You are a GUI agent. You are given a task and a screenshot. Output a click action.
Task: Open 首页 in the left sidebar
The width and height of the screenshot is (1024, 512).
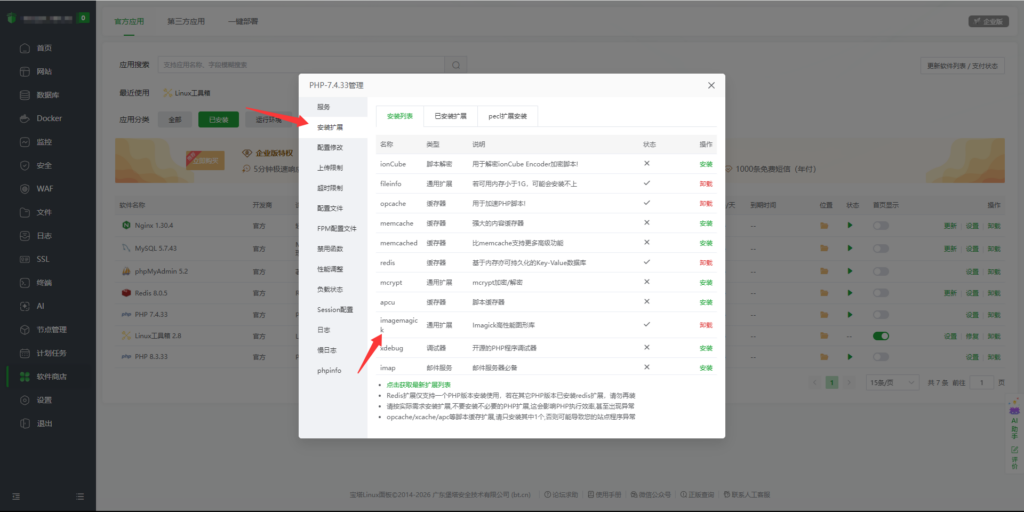[x=44, y=48]
